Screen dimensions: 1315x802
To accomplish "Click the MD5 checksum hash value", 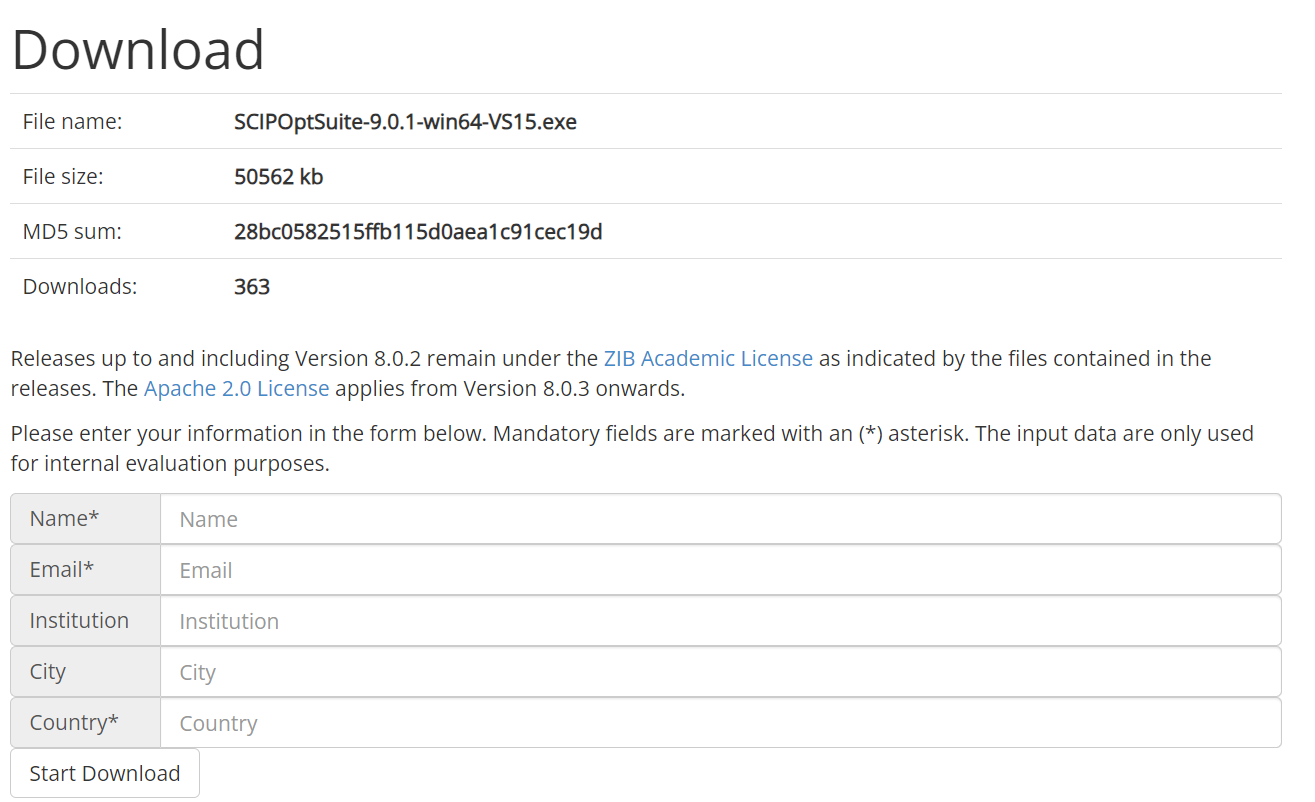I will [x=418, y=232].
